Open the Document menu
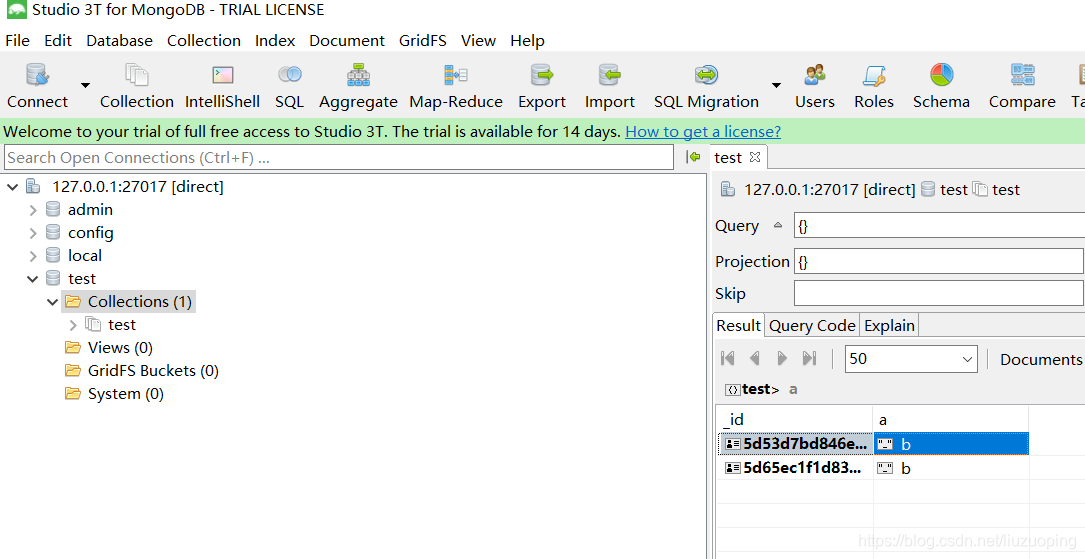The image size is (1085, 559). point(347,41)
